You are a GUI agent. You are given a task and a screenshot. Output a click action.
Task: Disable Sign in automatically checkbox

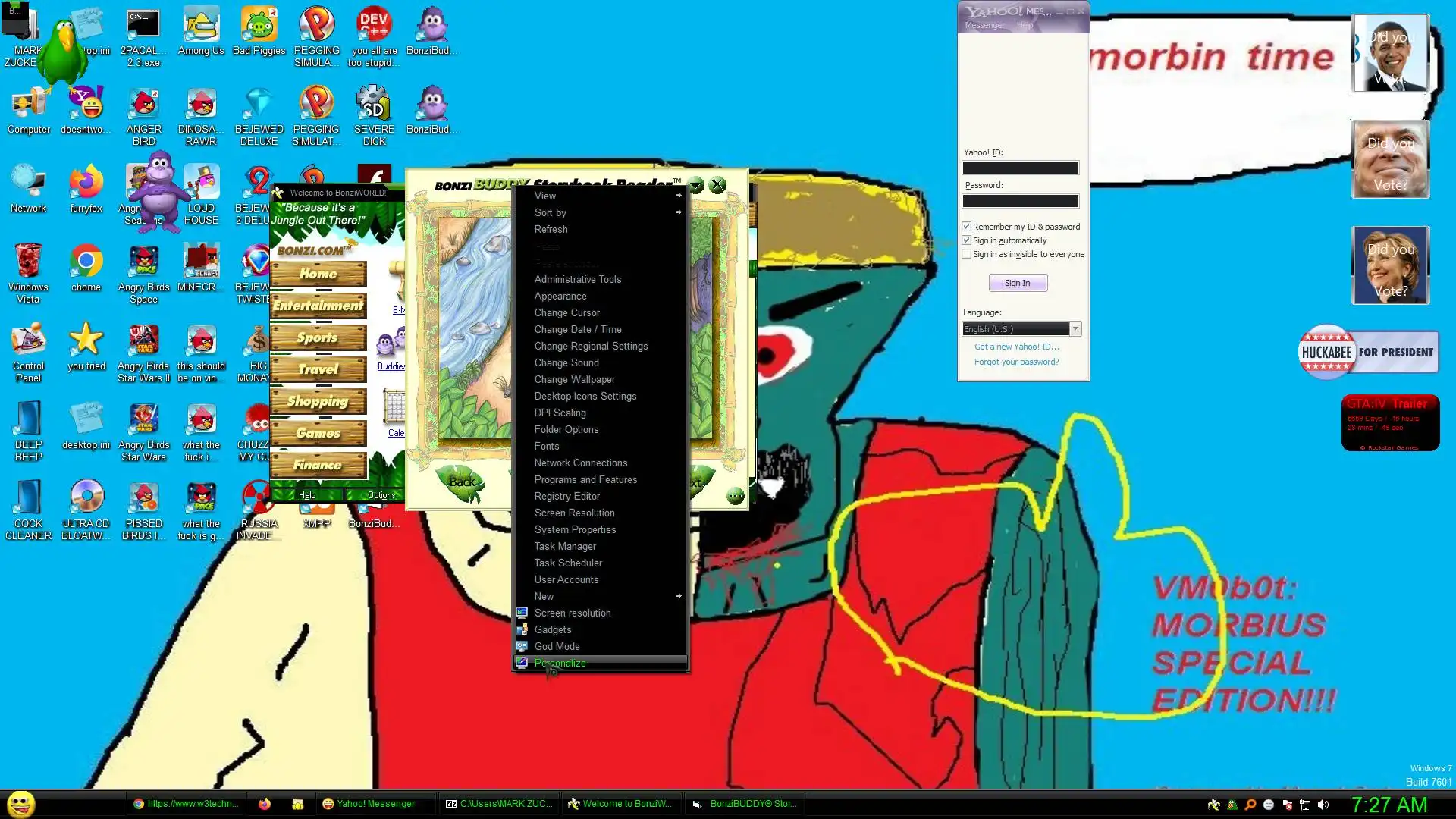point(967,240)
